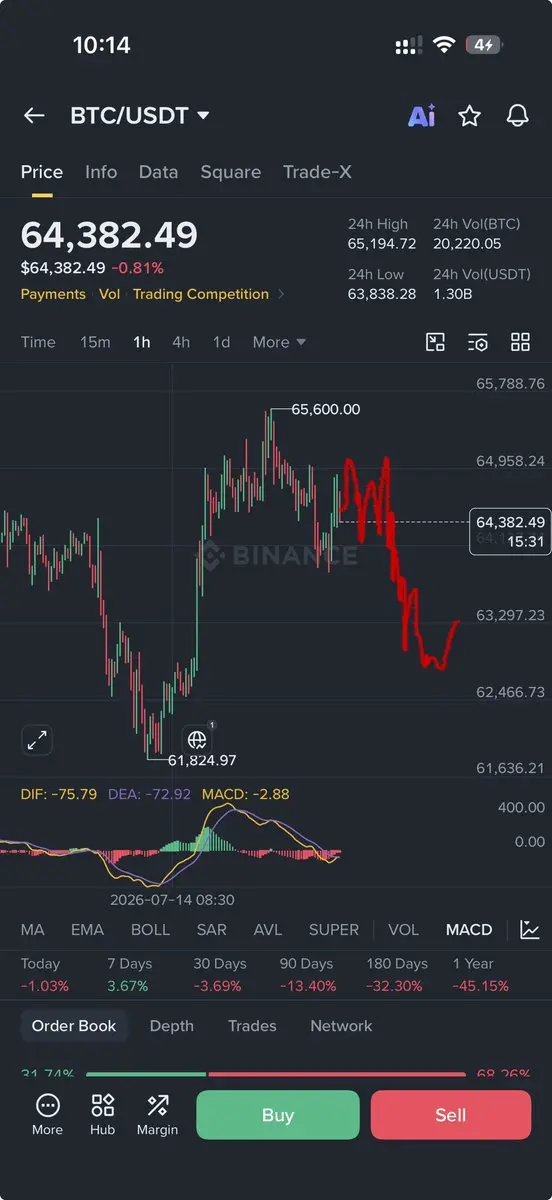552x1200 pixels.
Task: Open the Ai assistant icon
Action: [421, 116]
